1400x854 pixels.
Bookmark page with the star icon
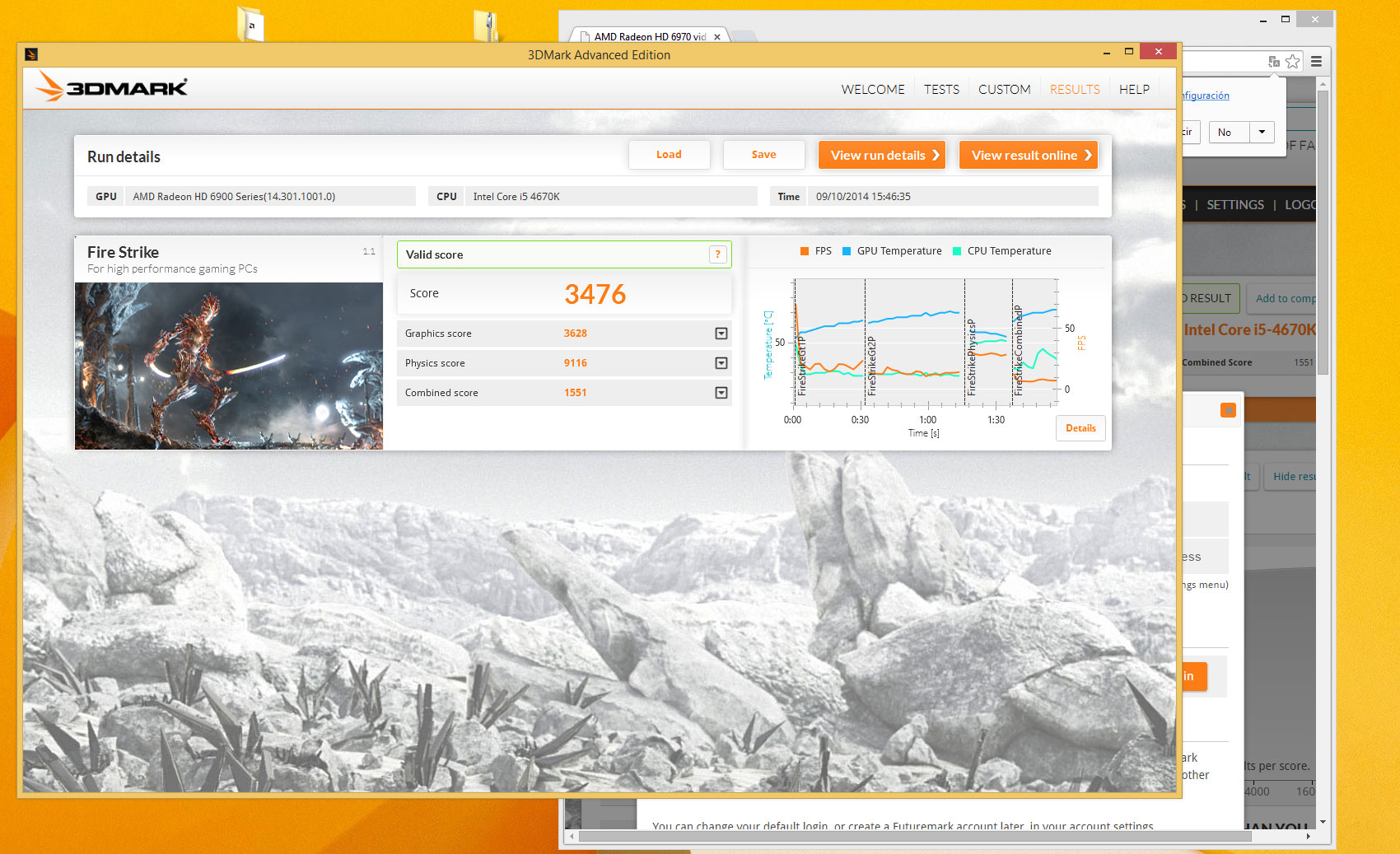point(1292,62)
